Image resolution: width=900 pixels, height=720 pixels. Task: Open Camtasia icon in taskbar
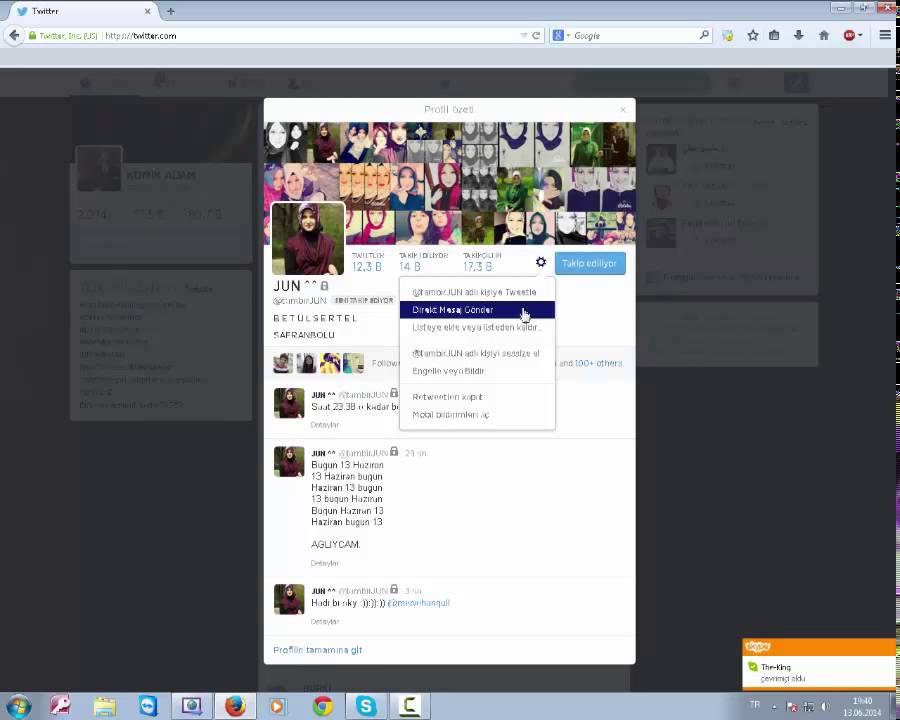coord(409,706)
